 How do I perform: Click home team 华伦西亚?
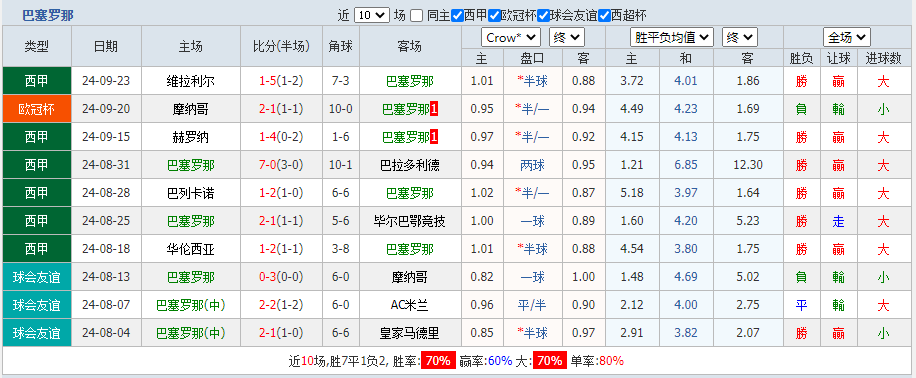tap(190, 249)
